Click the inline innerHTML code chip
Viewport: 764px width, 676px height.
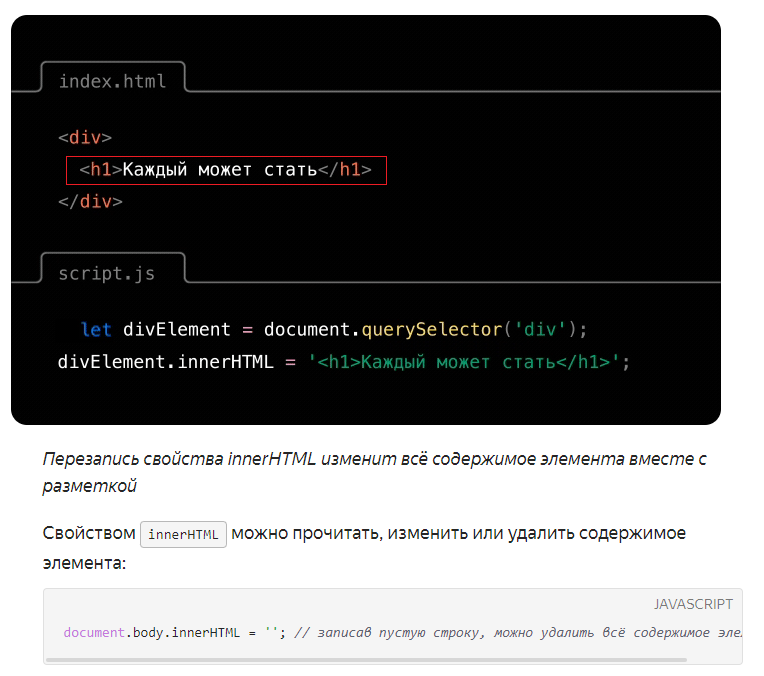click(x=183, y=534)
